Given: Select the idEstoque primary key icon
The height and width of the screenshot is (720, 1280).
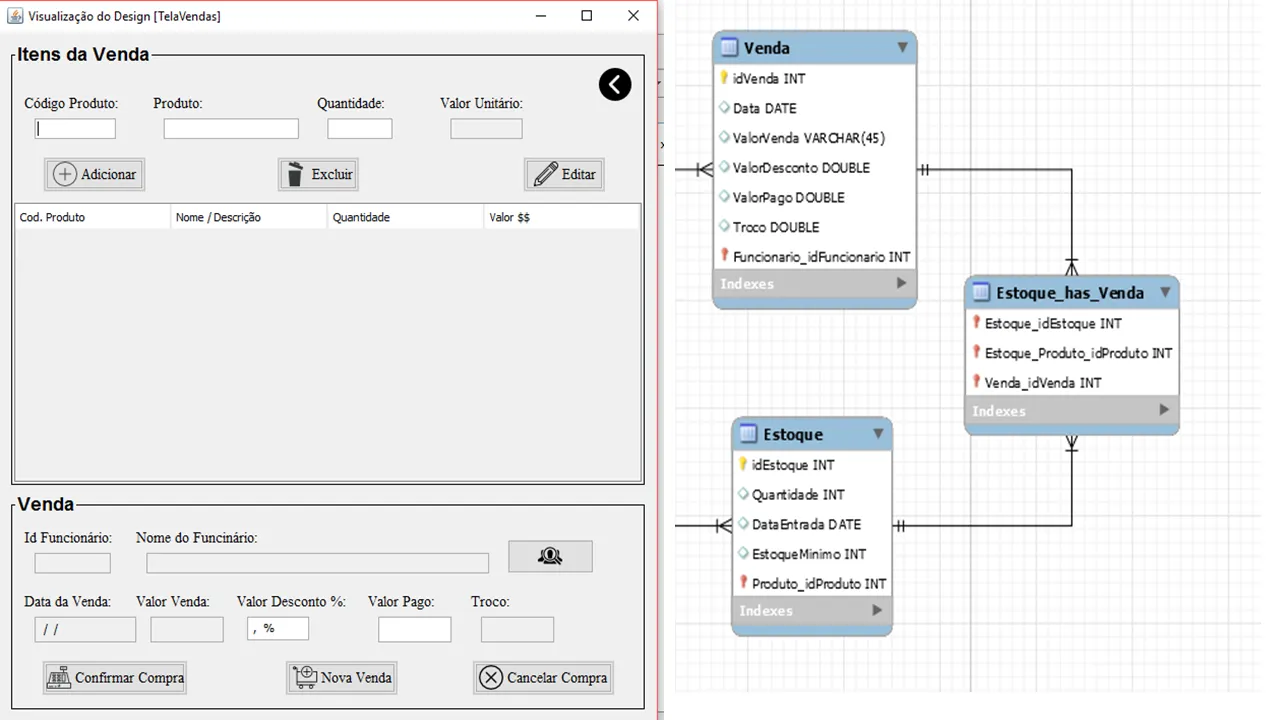Looking at the screenshot, I should pos(743,464).
